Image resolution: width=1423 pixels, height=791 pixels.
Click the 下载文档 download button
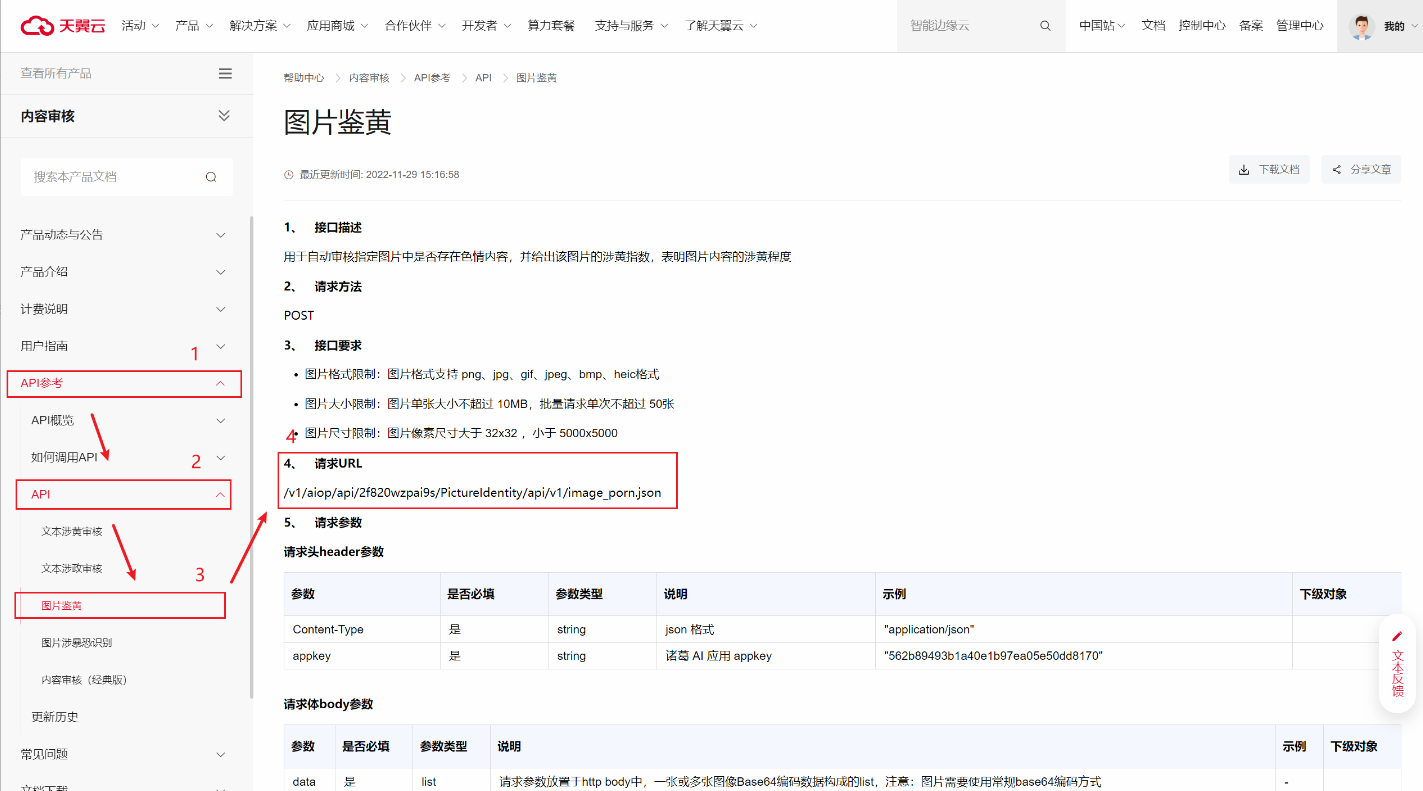(1268, 170)
